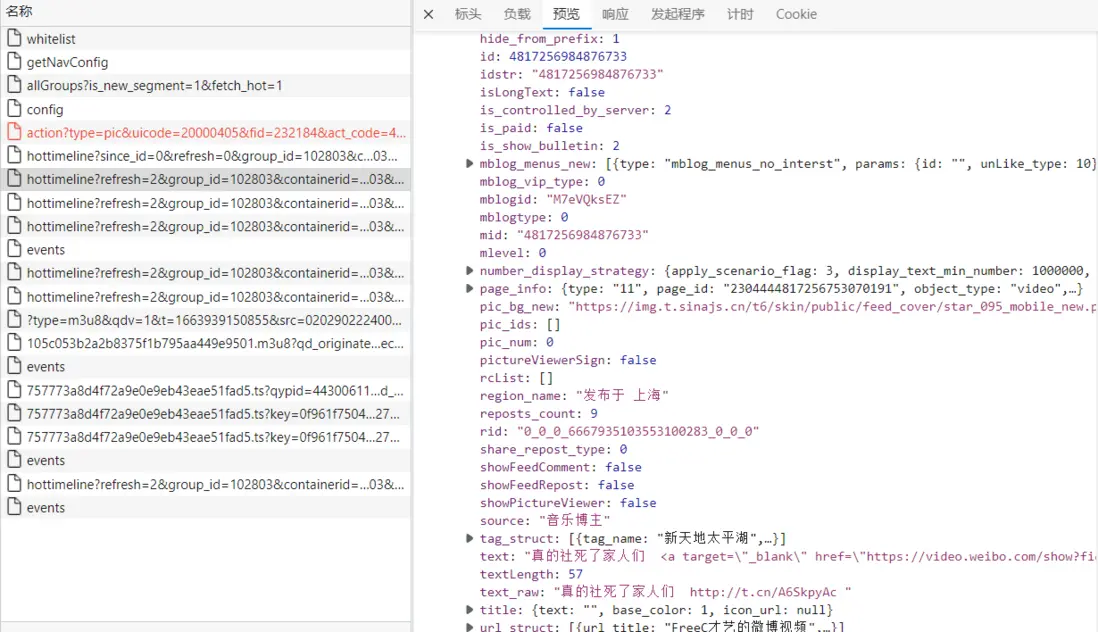This screenshot has height=632, width=1098.
Task: Click the file icon beside allGroups request
Action: point(14,85)
